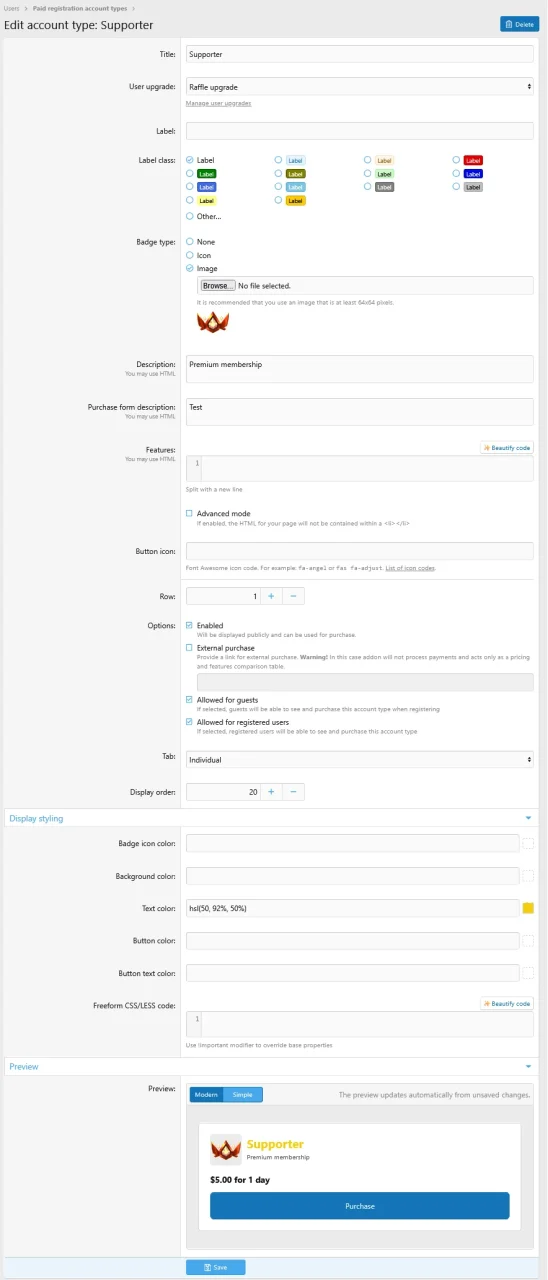Open the yellow Text color swatch
The height and width of the screenshot is (1280, 548).
528,908
